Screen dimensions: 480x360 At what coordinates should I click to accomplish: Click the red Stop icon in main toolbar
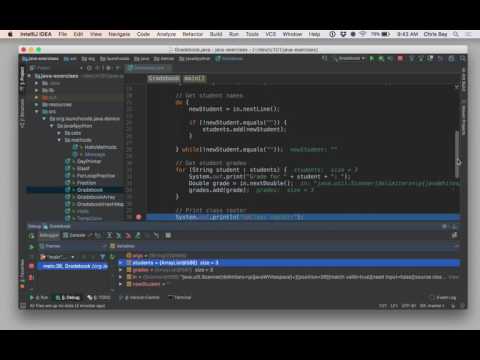400,59
